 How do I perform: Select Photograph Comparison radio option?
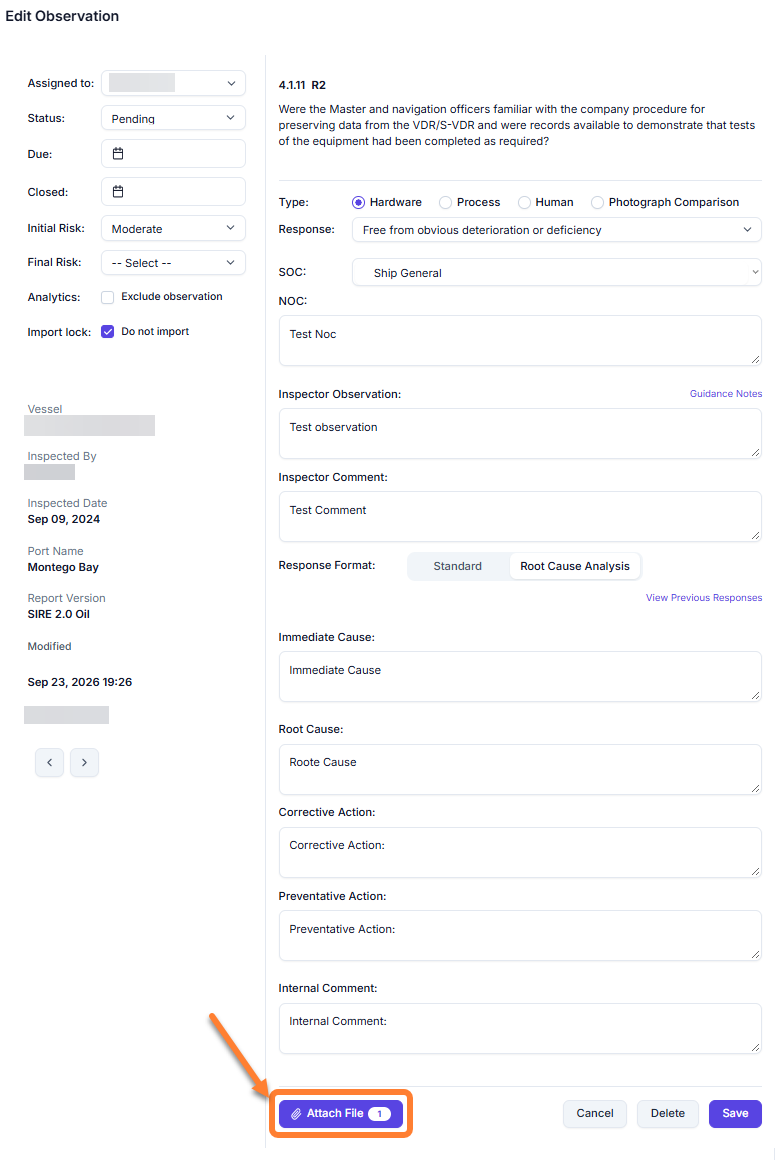click(x=598, y=203)
